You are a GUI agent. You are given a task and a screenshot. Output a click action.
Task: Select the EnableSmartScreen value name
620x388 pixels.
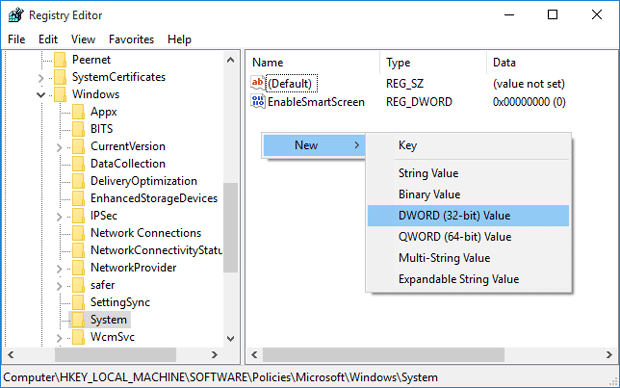[316, 102]
